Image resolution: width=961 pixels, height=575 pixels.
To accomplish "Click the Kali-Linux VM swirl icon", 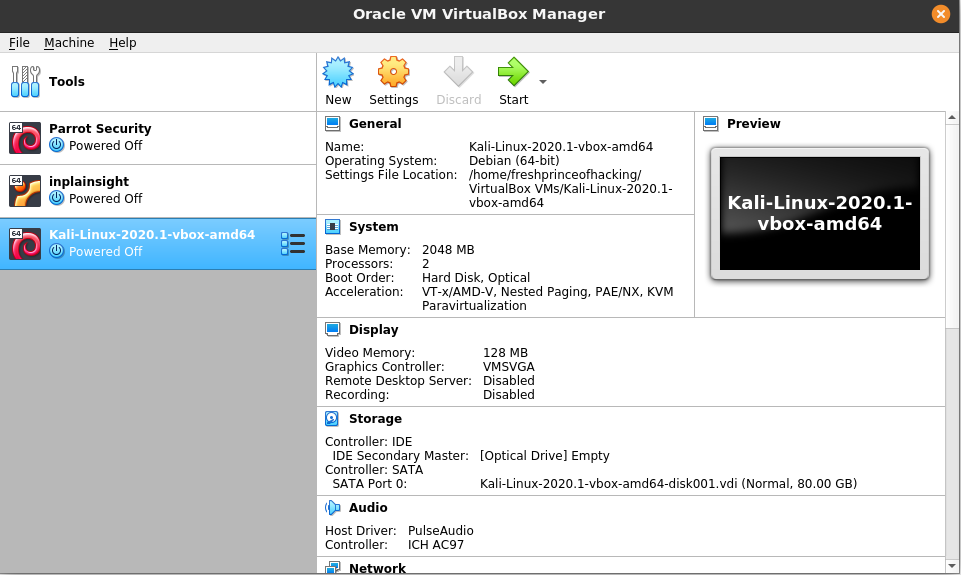I will (25, 243).
